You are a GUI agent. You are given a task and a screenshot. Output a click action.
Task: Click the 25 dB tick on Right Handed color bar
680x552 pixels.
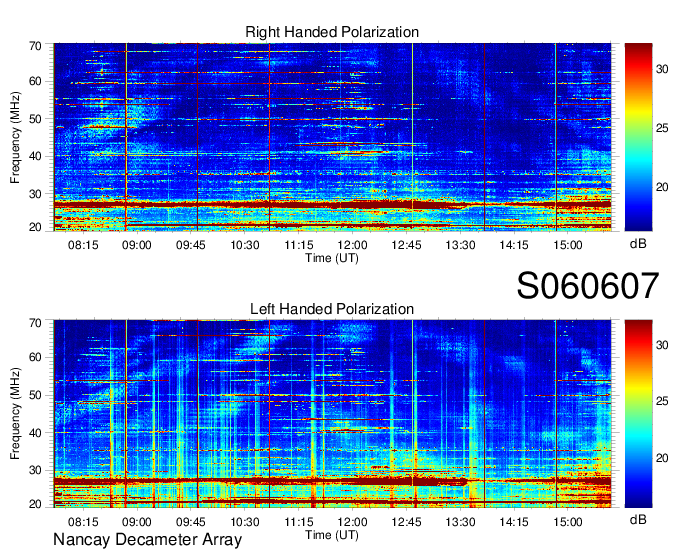(x=662, y=128)
